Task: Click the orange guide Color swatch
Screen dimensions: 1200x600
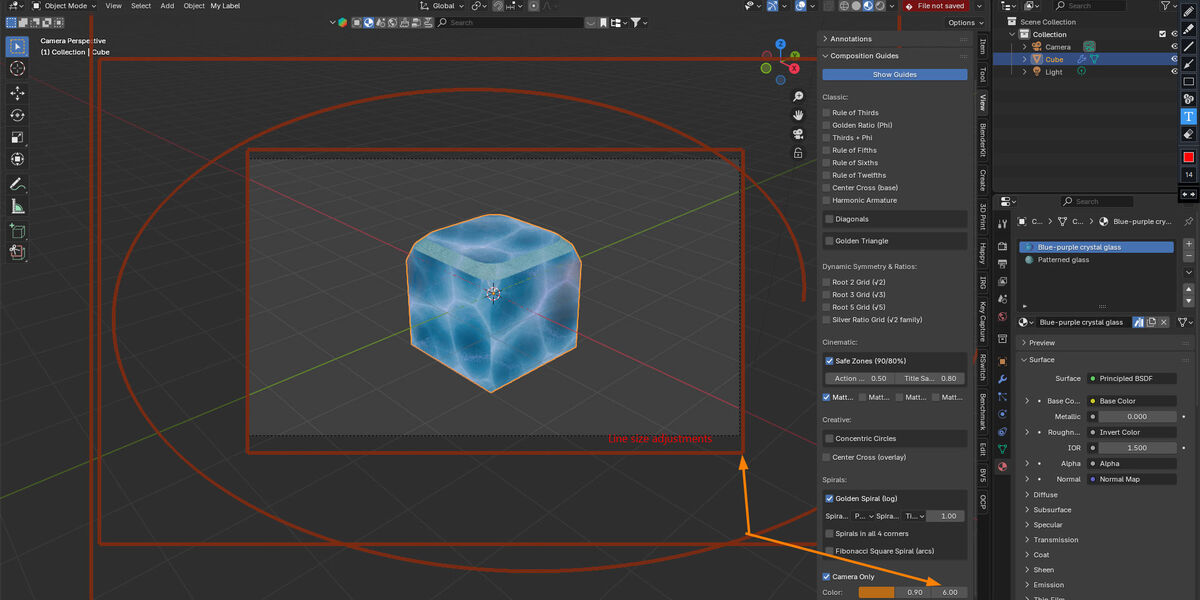Action: click(877, 592)
